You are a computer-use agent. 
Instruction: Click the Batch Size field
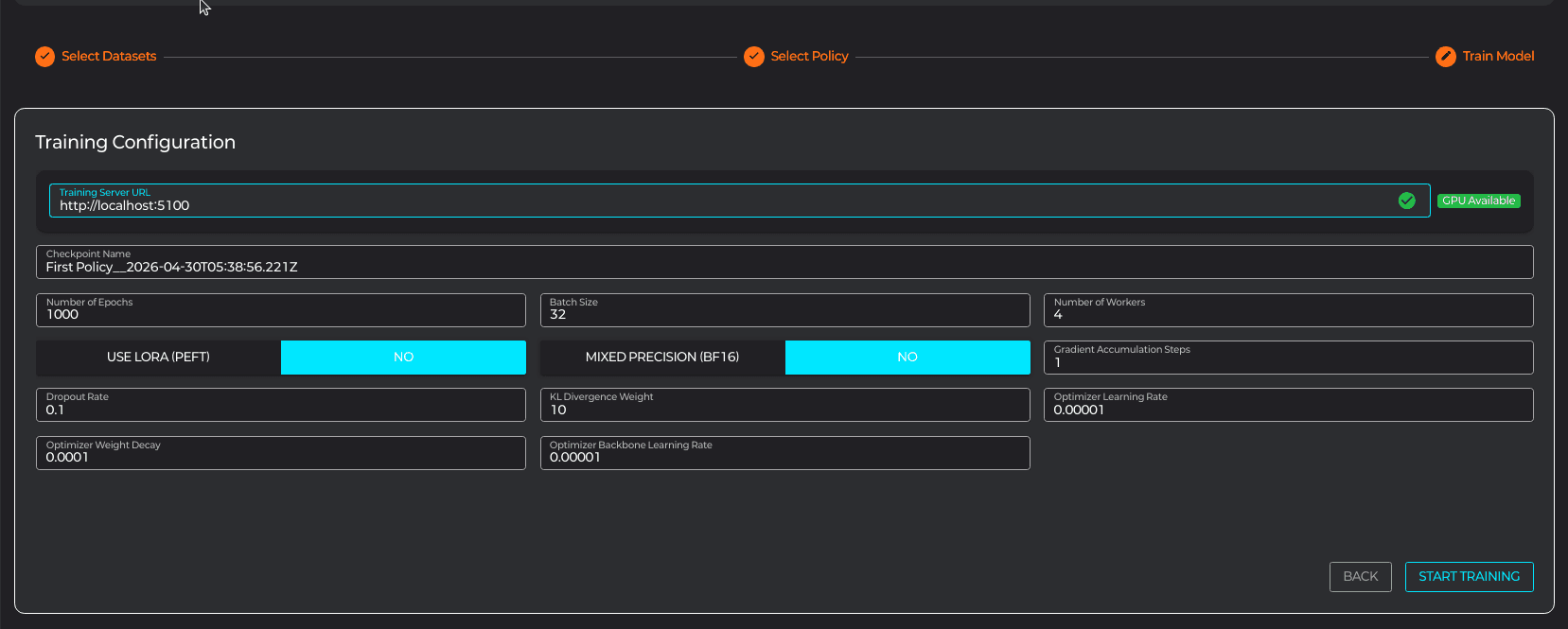point(784,310)
